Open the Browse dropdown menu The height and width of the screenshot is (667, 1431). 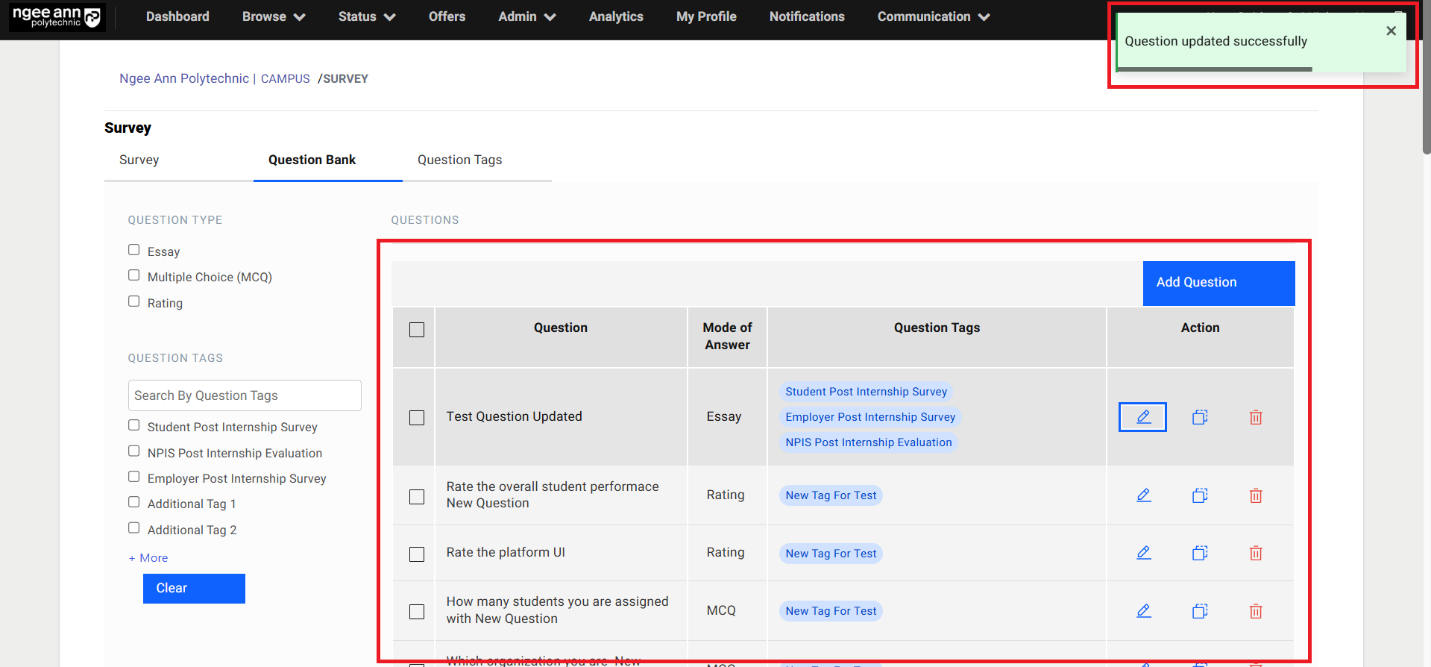coord(273,17)
